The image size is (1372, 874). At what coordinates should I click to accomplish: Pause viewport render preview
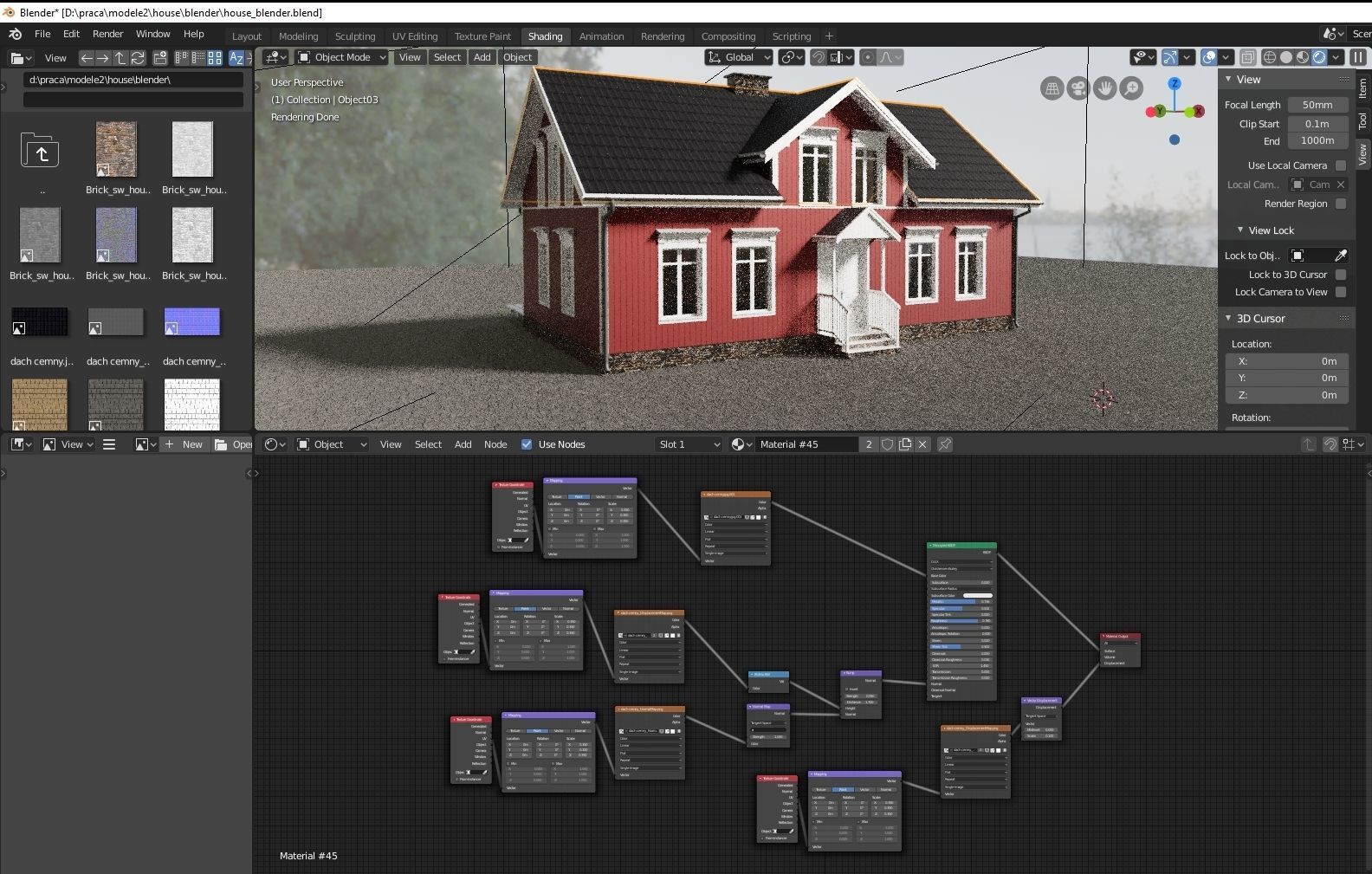(1358, 57)
